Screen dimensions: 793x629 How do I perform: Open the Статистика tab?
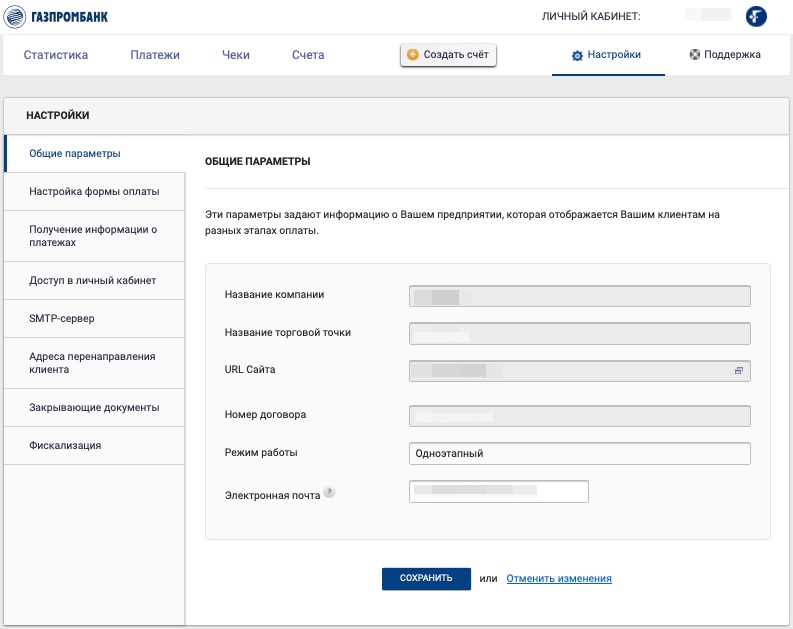[56, 55]
